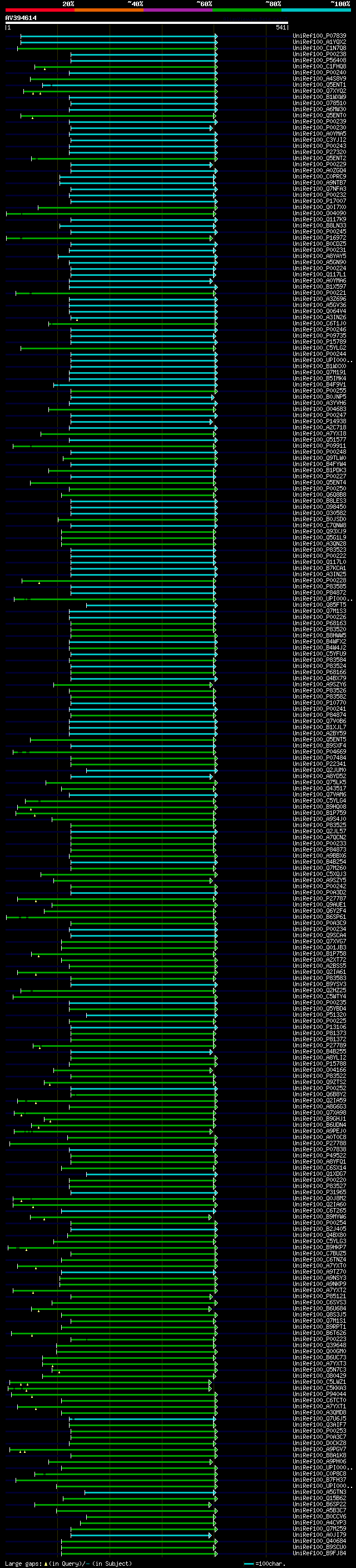Select the query name AV394614
356x1568 pixels.
click(x=21, y=18)
